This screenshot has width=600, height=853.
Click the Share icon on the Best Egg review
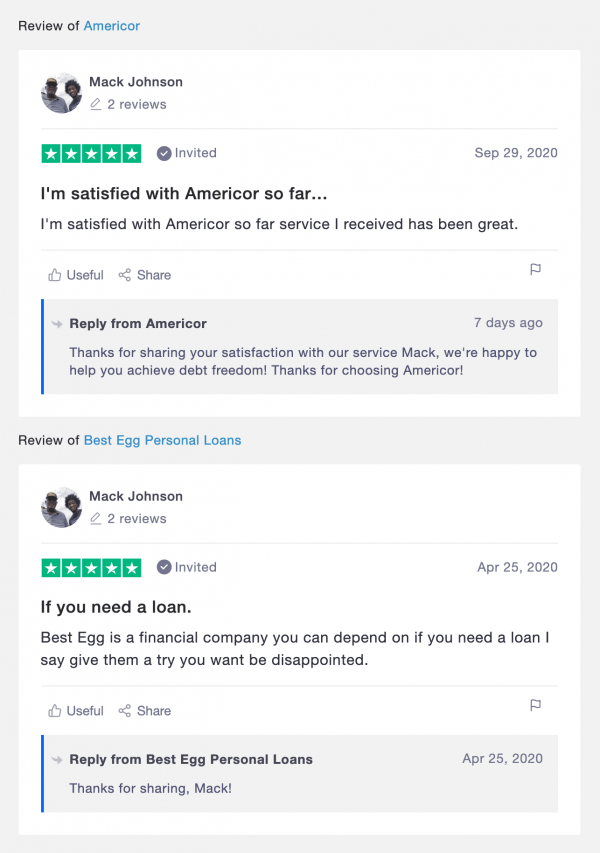tap(125, 710)
